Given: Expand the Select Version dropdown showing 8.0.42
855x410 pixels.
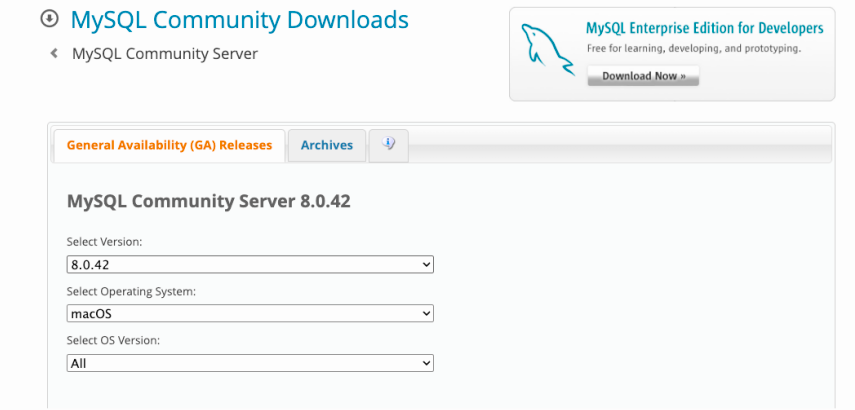Looking at the screenshot, I should click(x=250, y=264).
